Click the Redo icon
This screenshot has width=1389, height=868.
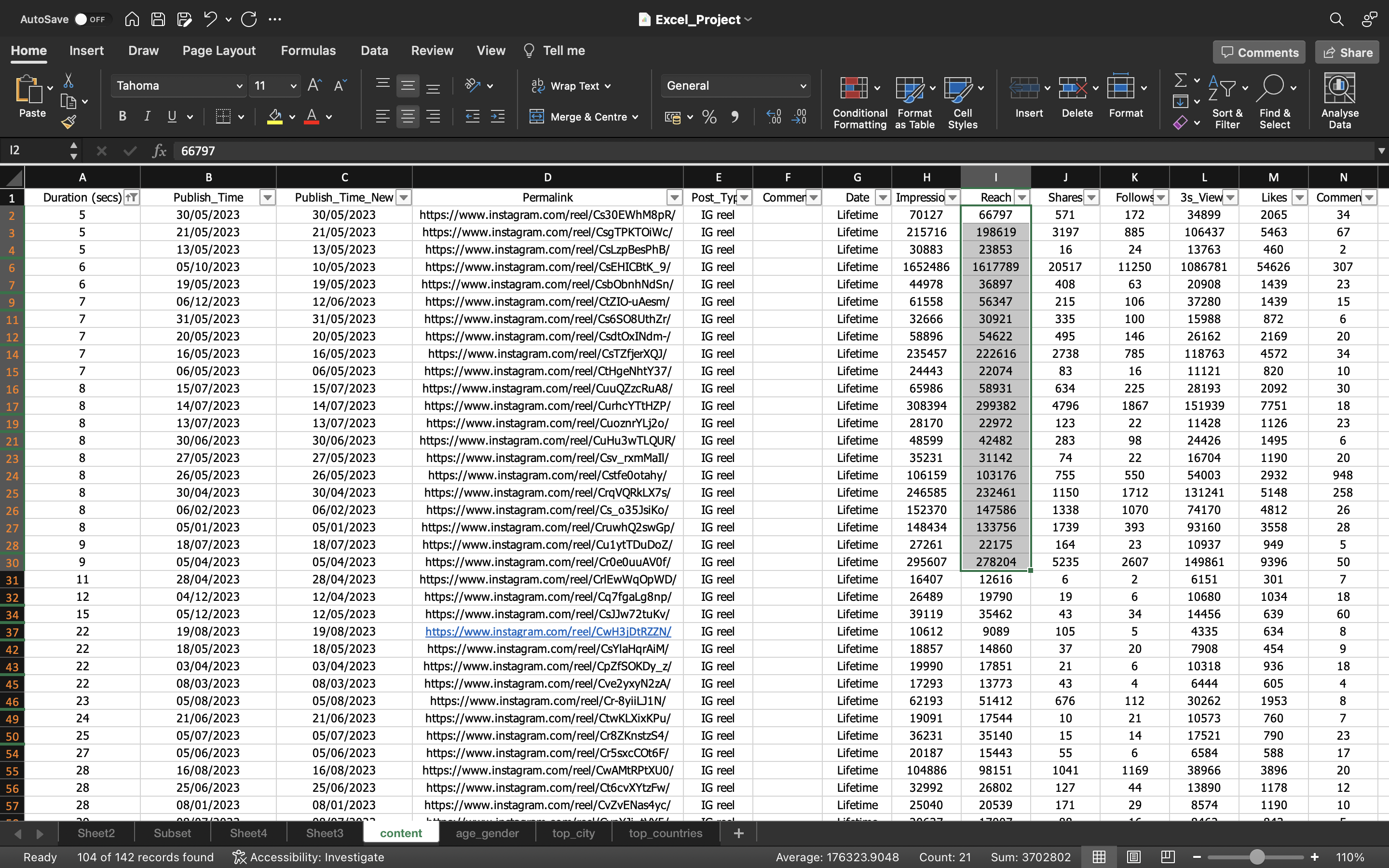[x=249, y=19]
